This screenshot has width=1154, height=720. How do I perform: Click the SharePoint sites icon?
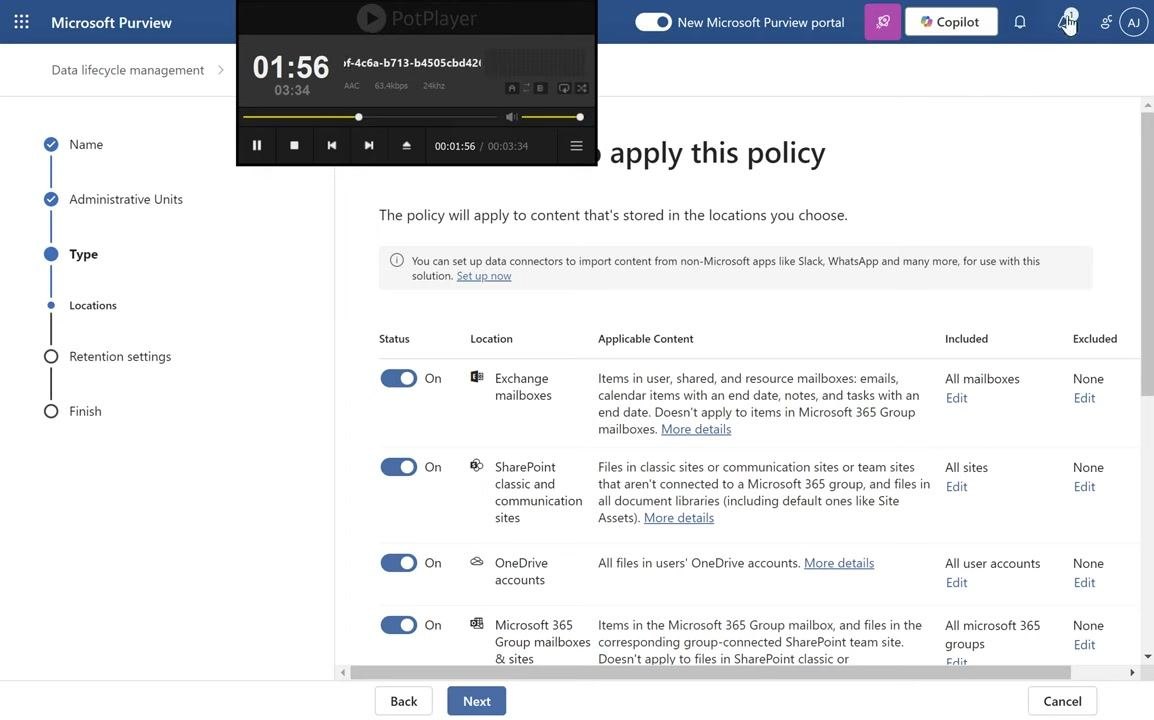click(477, 465)
